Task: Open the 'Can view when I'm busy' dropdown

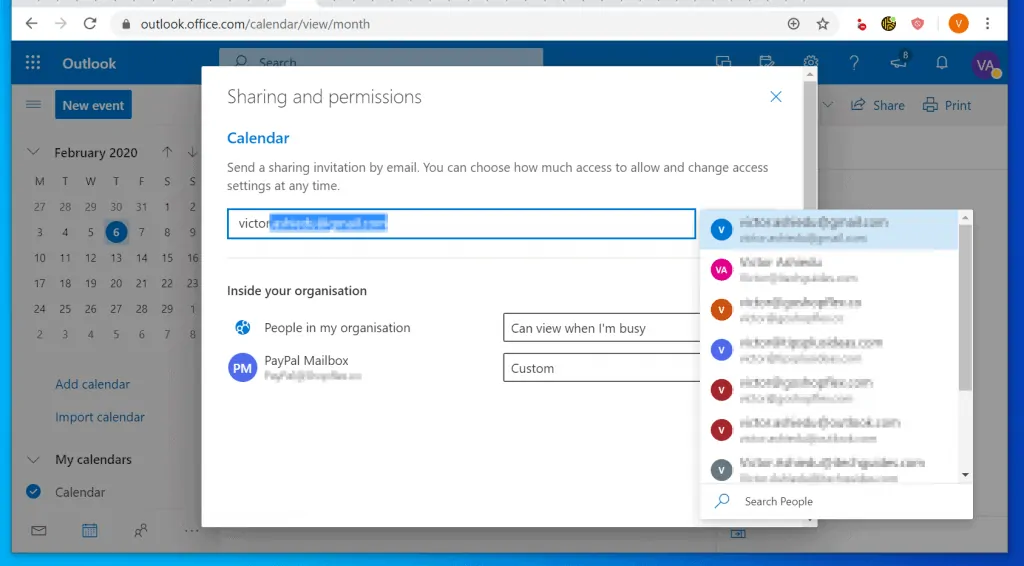Action: (600, 328)
